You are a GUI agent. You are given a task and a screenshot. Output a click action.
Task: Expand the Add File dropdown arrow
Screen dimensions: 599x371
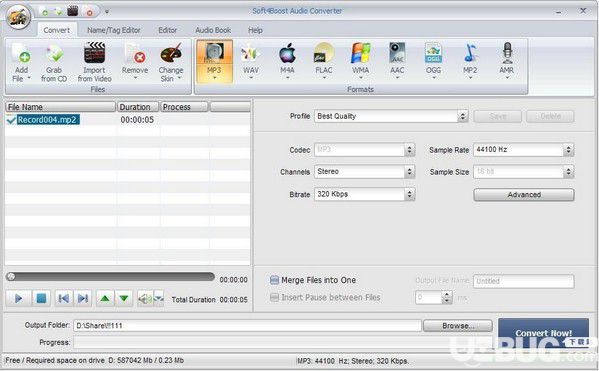click(29, 78)
